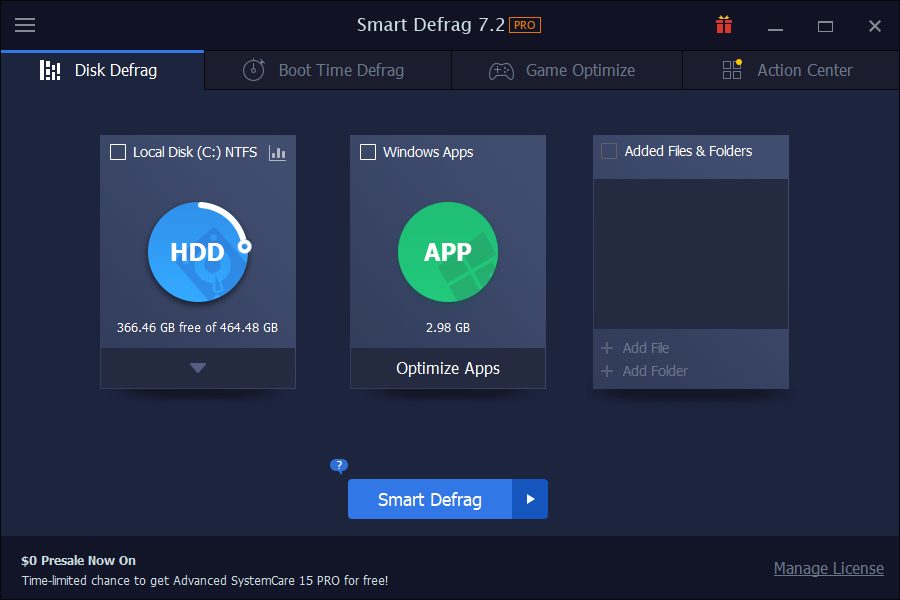Click '366.46 GB free of 464.48 GB' text
This screenshot has width=900, height=600.
coord(197,328)
